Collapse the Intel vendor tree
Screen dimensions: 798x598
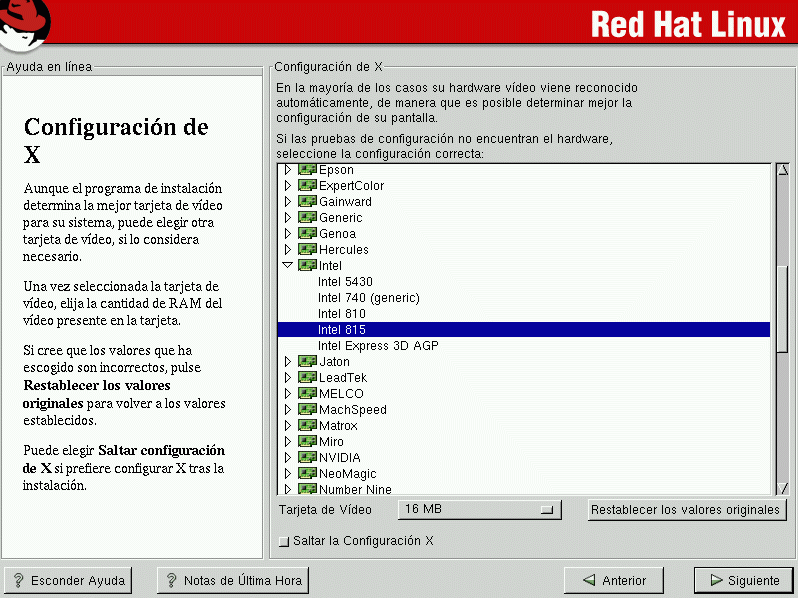coord(288,266)
